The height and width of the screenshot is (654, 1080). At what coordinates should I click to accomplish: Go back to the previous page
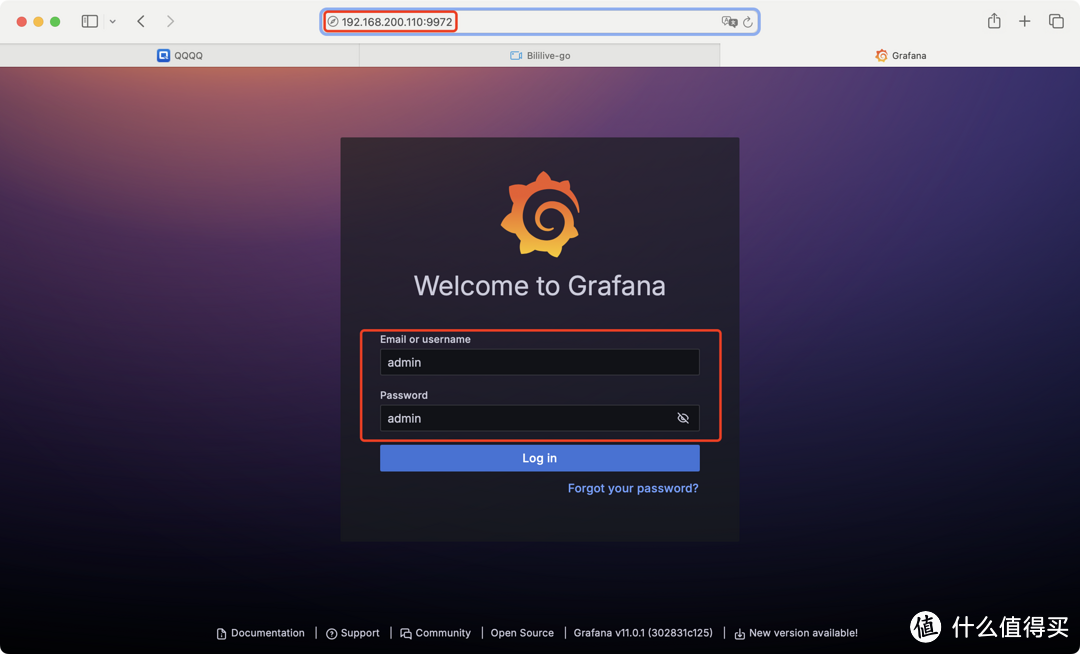click(x=141, y=21)
